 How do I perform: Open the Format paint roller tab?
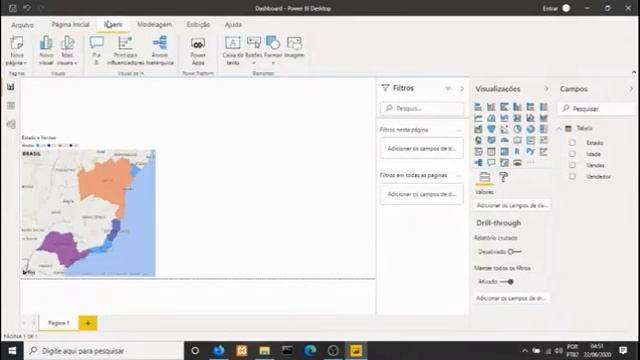(x=503, y=177)
